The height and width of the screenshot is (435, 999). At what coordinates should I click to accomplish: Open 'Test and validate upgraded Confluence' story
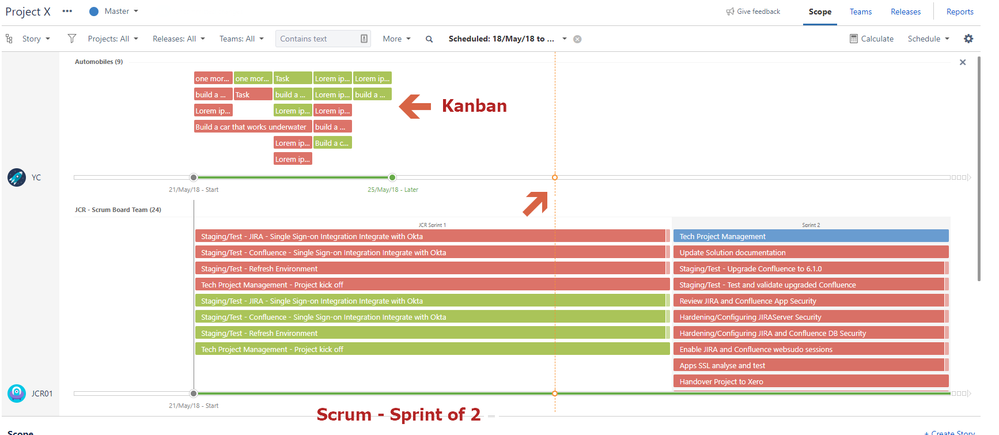pos(811,285)
